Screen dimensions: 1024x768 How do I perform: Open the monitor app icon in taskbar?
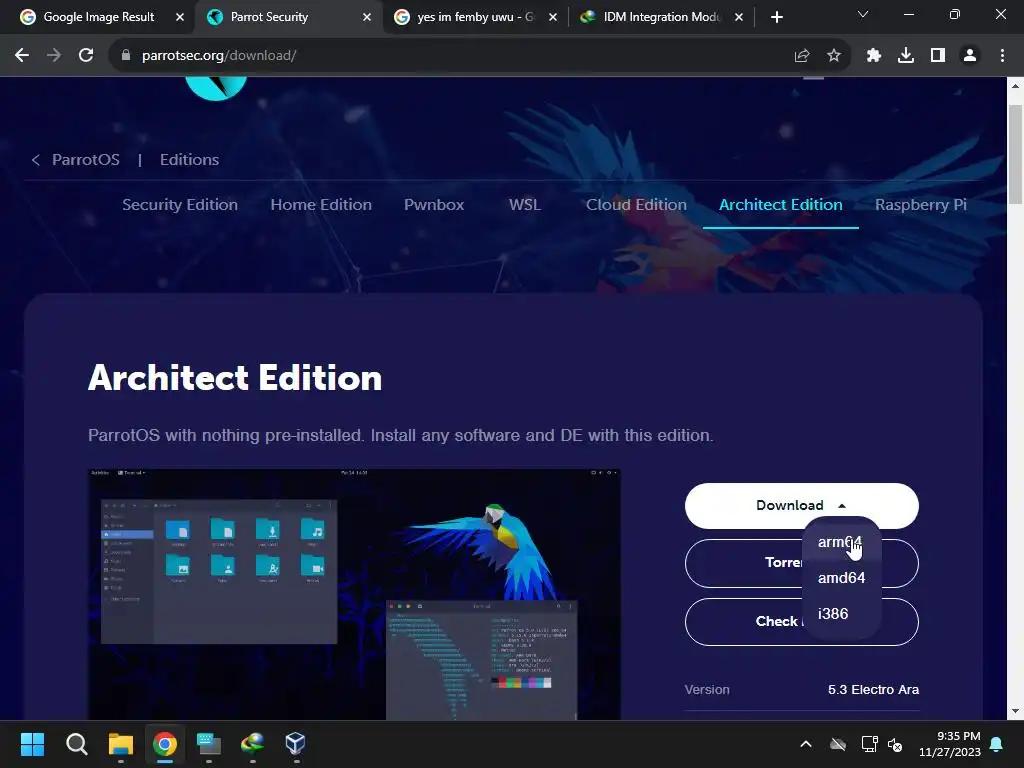tap(208, 744)
